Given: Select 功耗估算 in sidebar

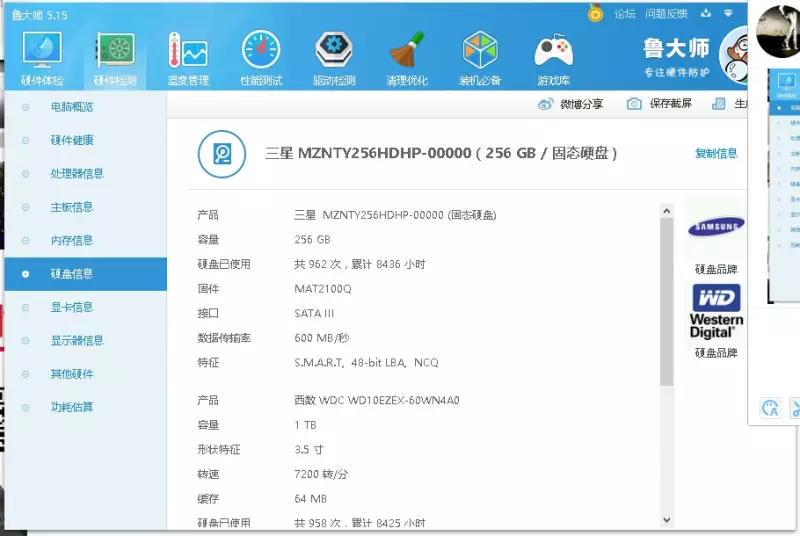Looking at the screenshot, I should [72, 407].
